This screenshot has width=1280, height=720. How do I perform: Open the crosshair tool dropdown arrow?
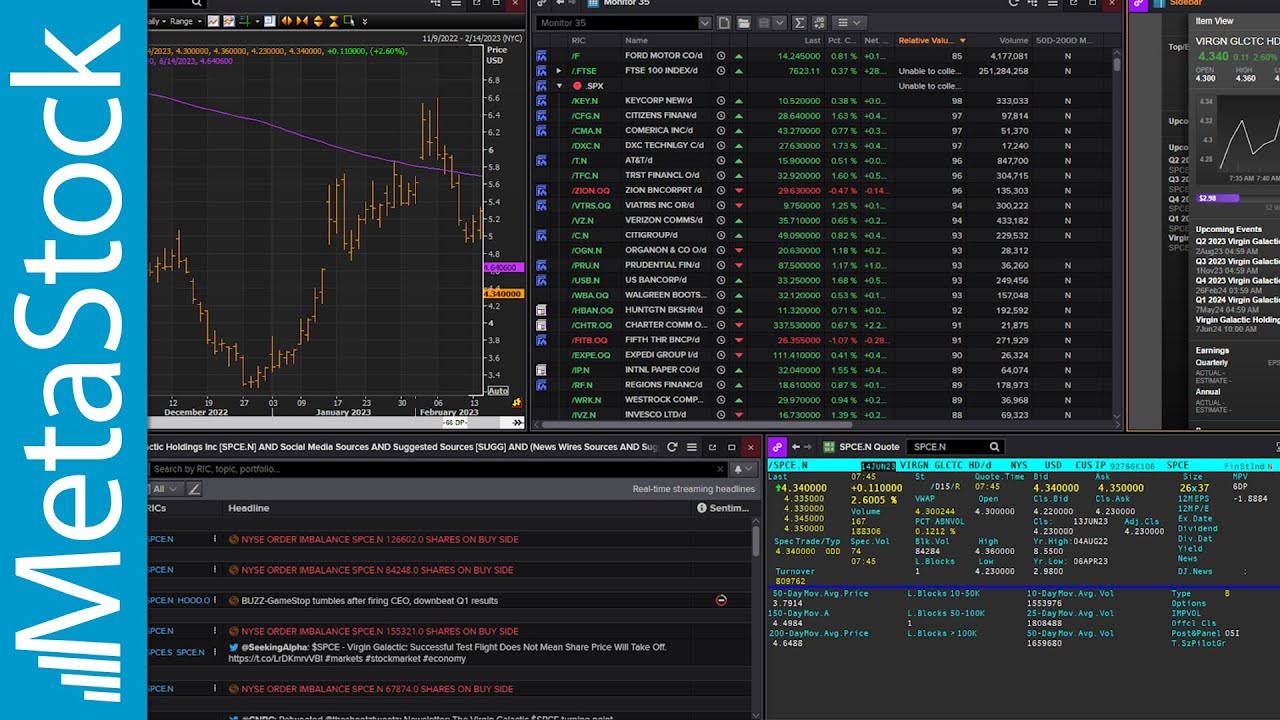257,21
